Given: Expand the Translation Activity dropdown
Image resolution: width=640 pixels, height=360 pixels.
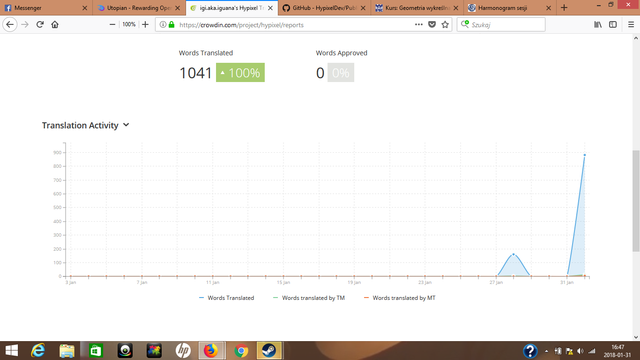Looking at the screenshot, I should click(x=126, y=125).
